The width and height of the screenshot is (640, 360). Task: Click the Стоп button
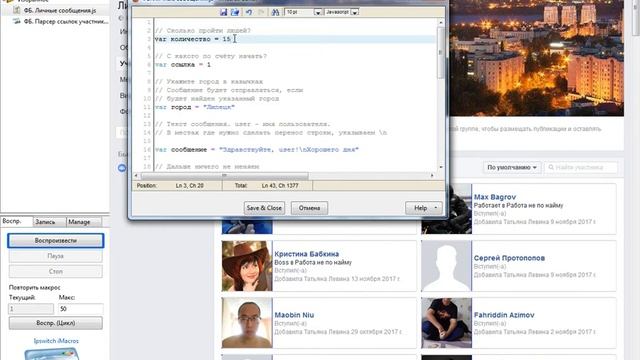click(x=56, y=271)
